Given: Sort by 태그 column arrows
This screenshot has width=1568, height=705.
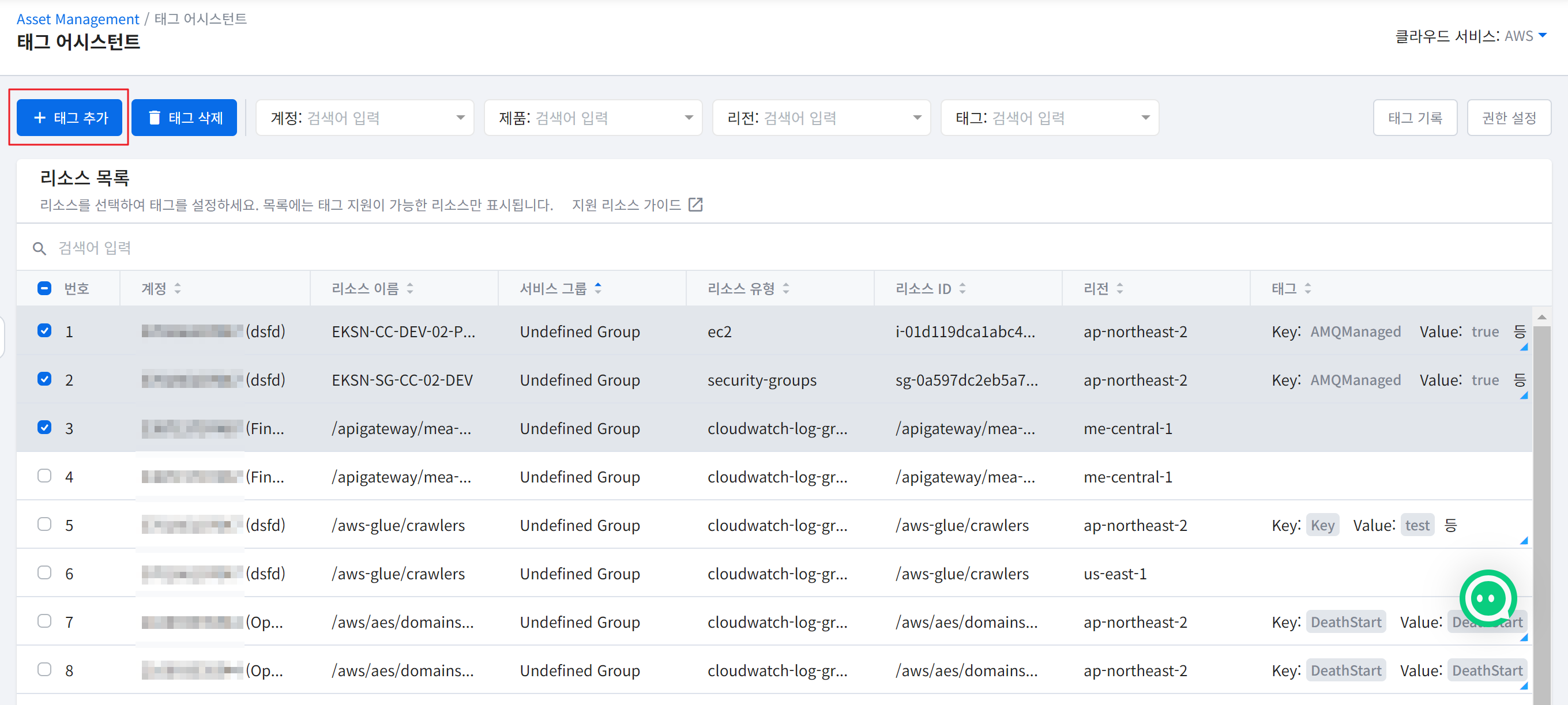Looking at the screenshot, I should (x=1308, y=288).
